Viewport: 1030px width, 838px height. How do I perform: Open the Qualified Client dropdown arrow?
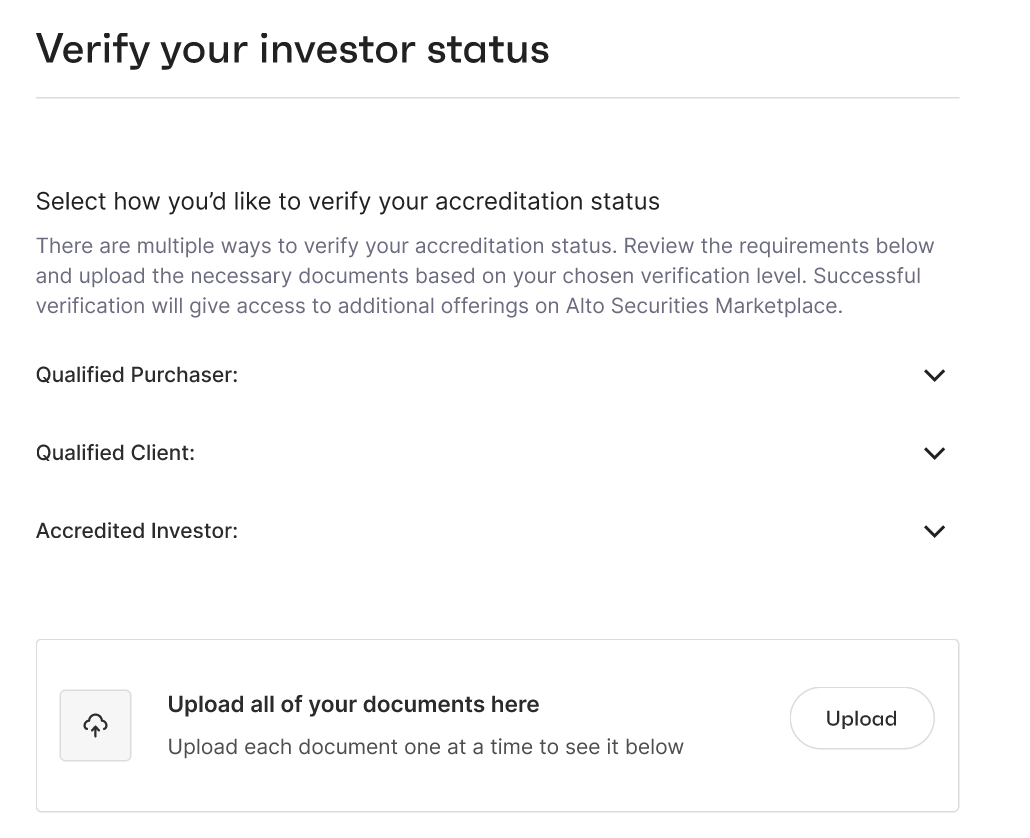(x=934, y=454)
